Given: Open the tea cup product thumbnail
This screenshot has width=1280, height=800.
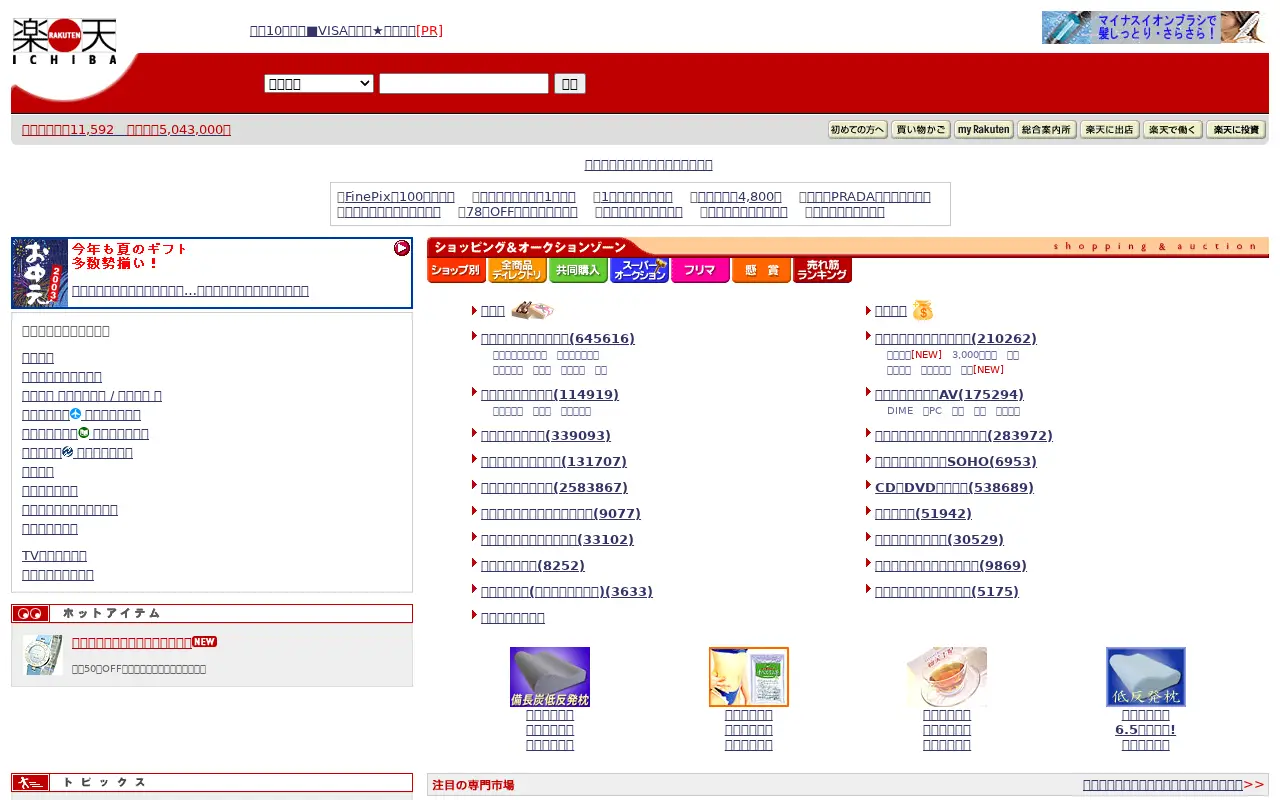Looking at the screenshot, I should pos(947,677).
